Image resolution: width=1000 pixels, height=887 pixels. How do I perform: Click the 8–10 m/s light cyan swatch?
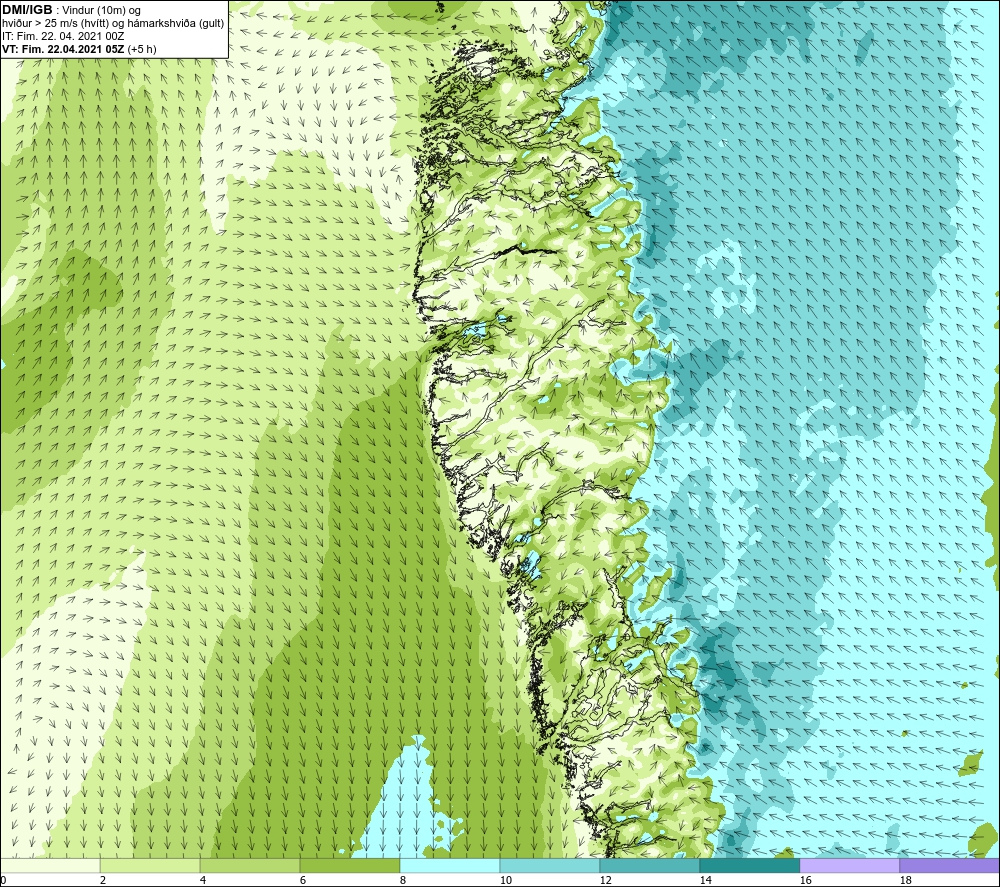click(450, 865)
